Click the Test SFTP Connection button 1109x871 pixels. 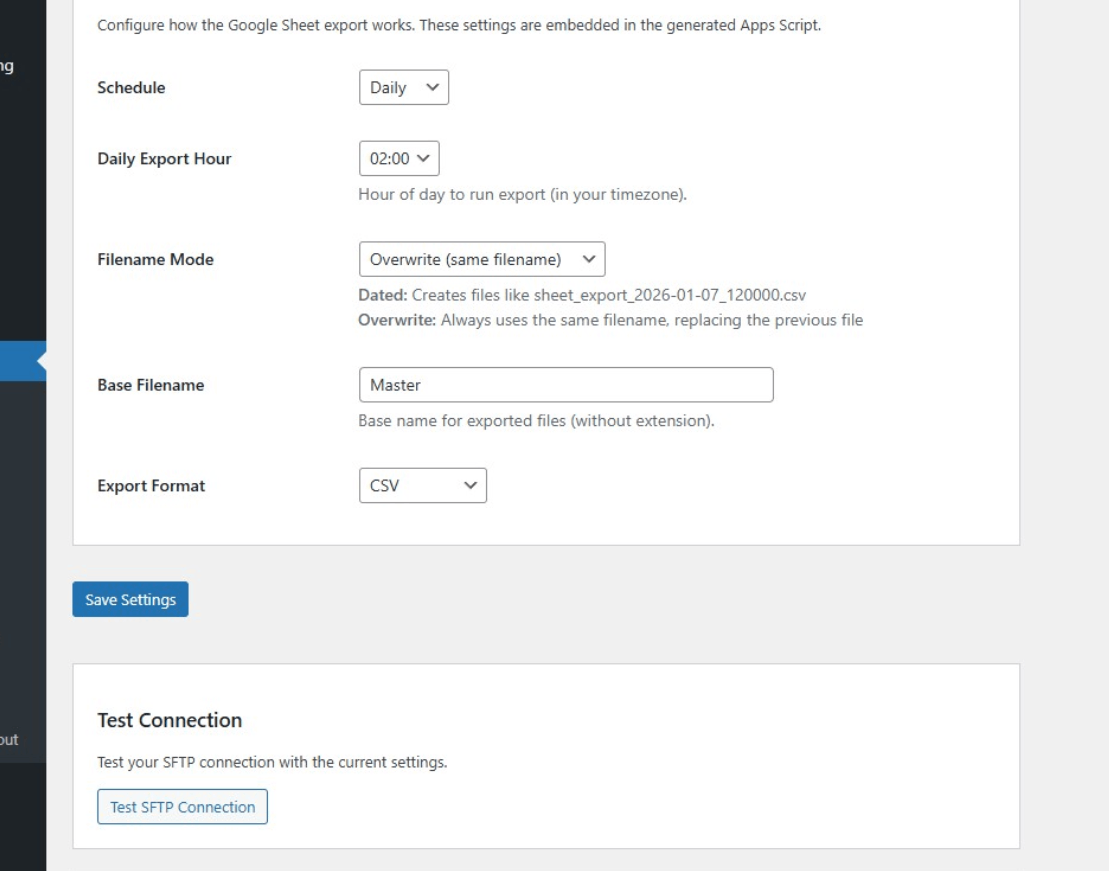tap(181, 806)
